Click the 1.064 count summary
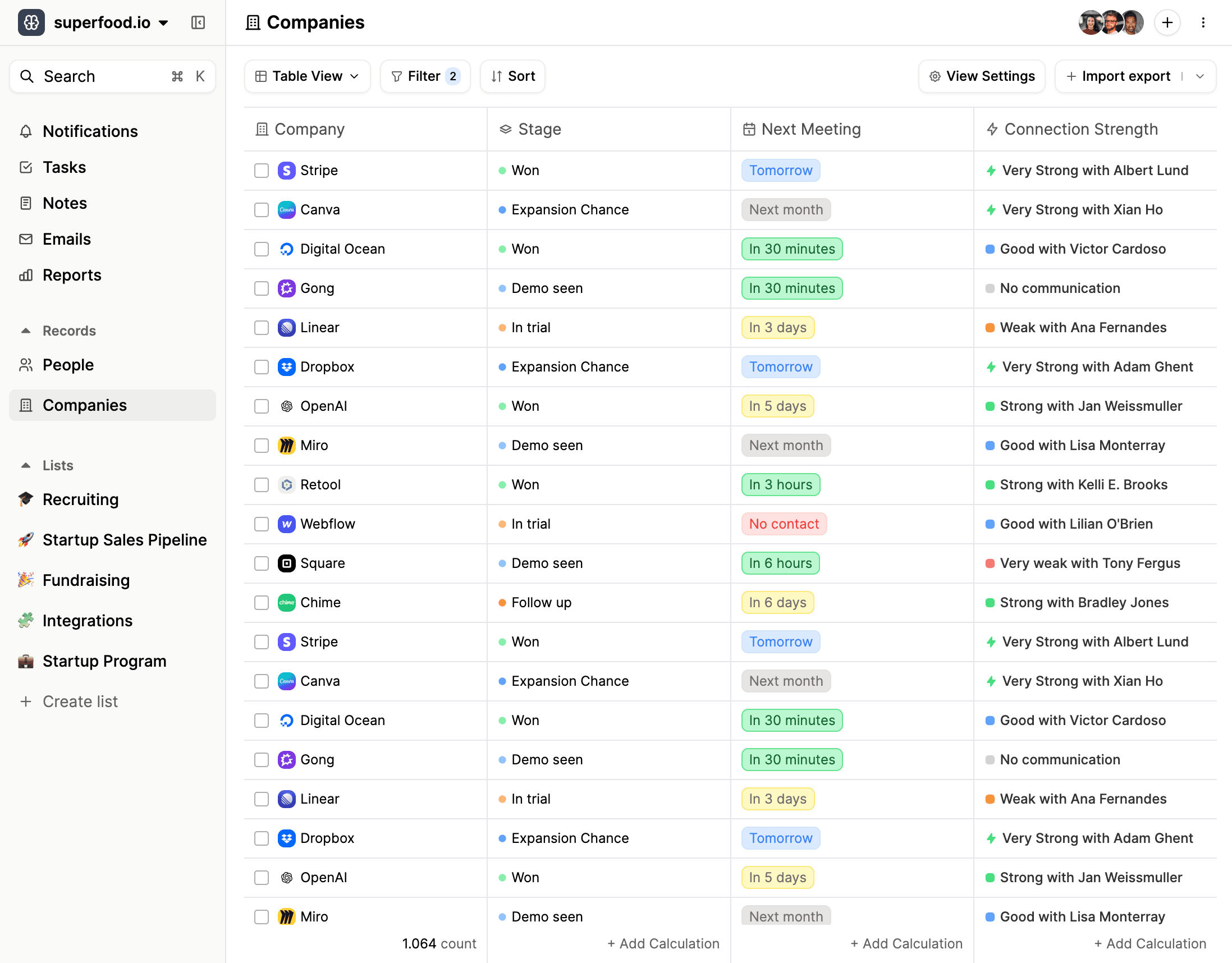 click(x=439, y=943)
